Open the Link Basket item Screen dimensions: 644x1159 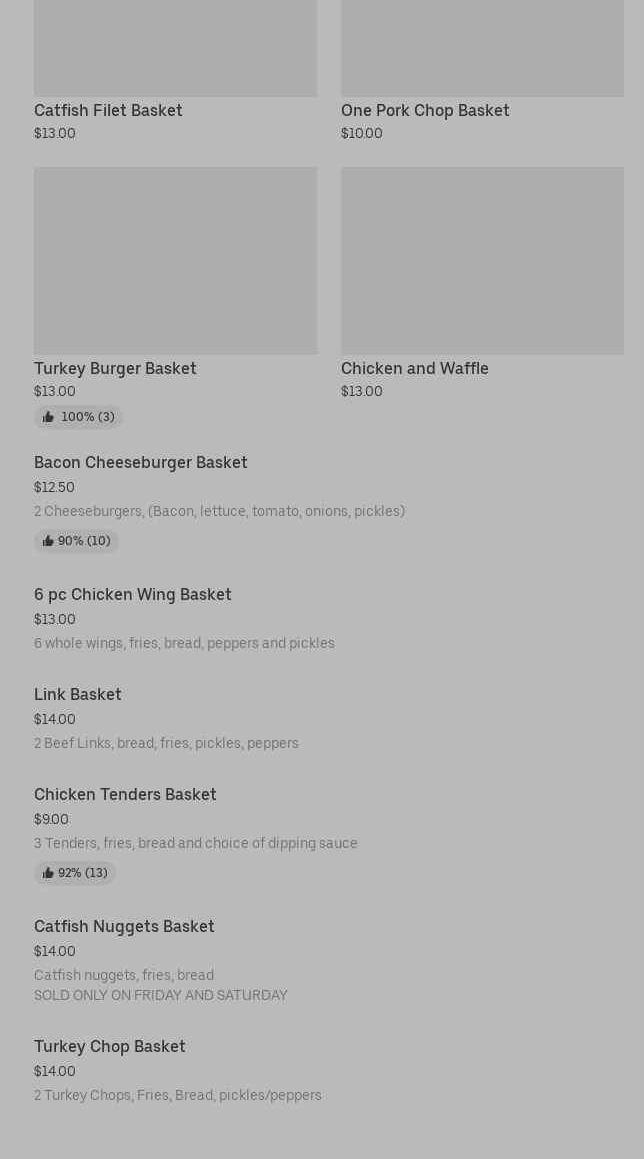click(77, 694)
